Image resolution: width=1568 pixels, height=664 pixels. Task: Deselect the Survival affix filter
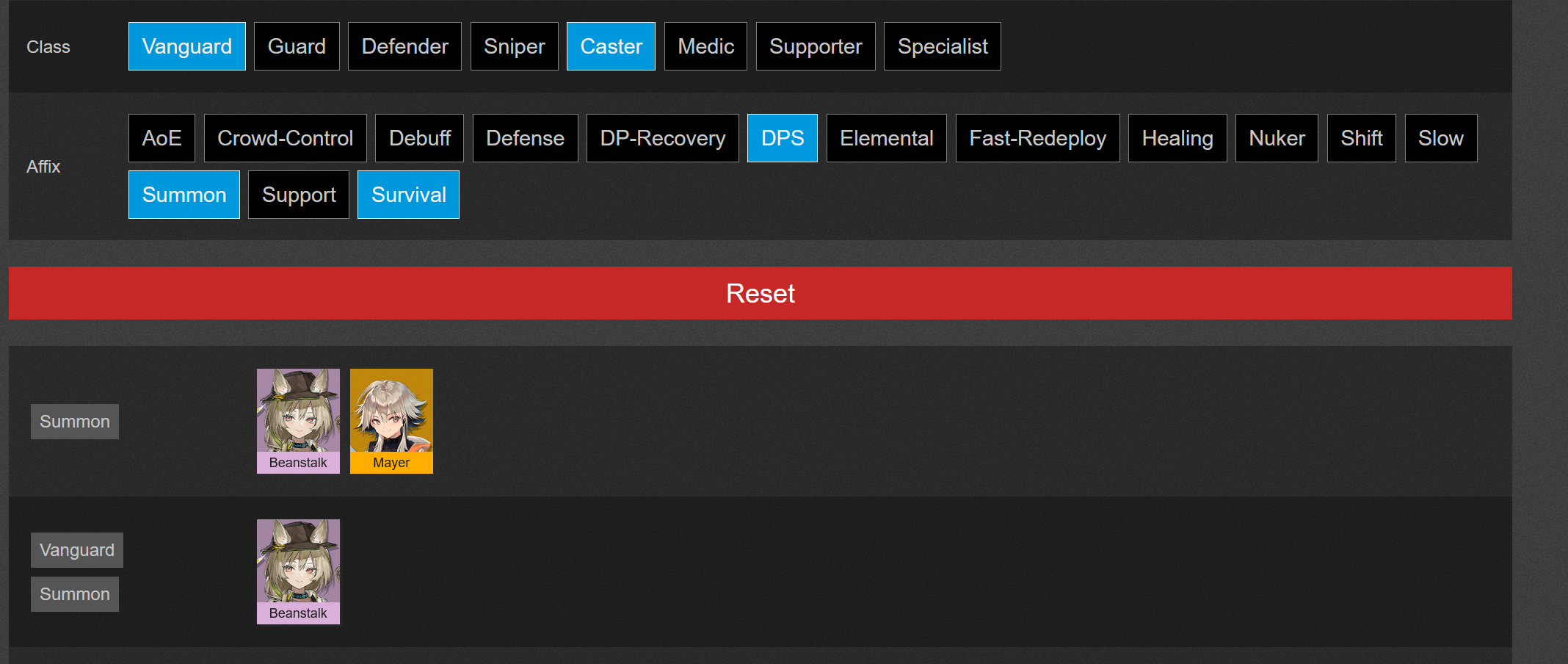click(408, 195)
